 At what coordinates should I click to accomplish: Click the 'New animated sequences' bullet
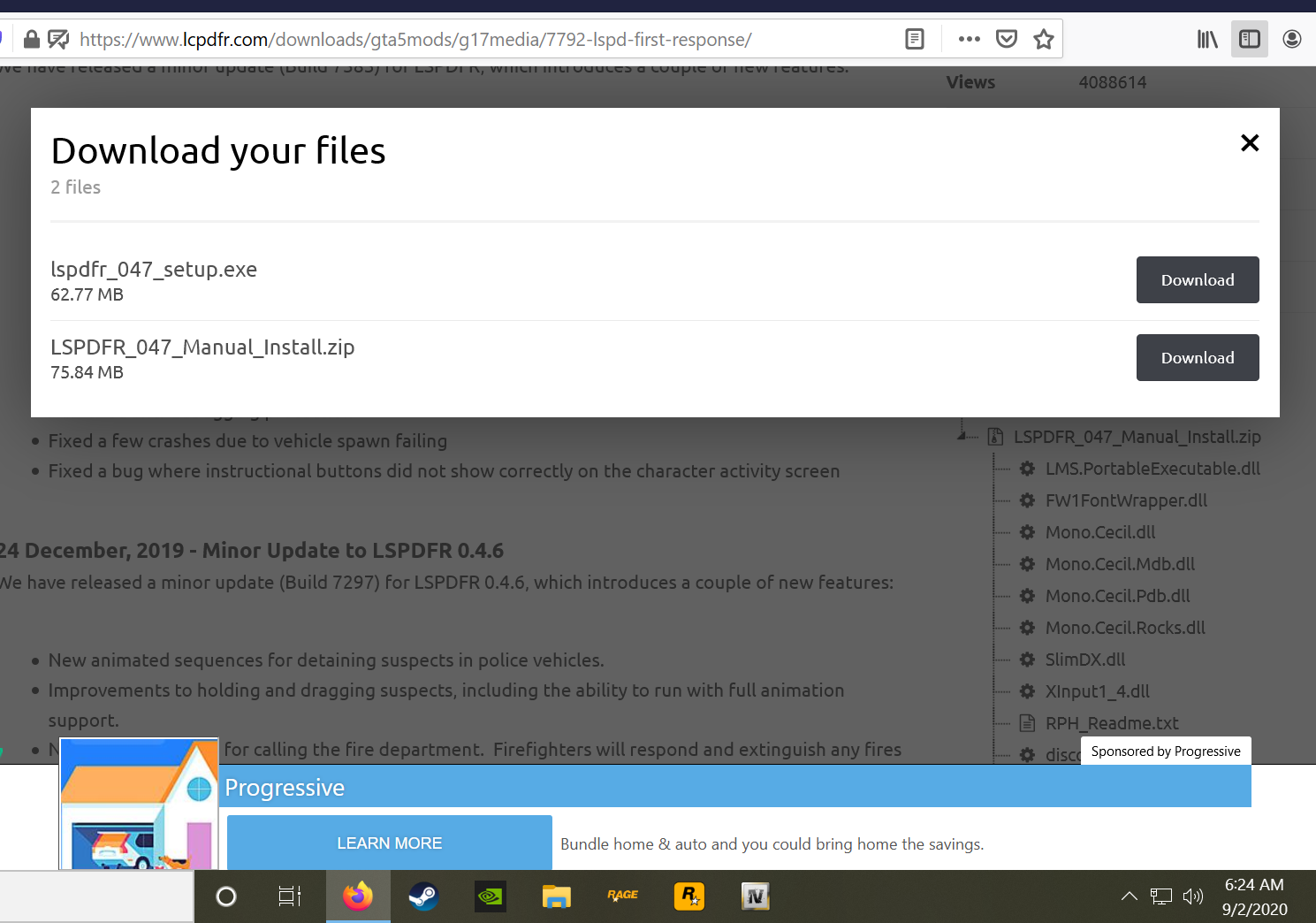tap(326, 660)
